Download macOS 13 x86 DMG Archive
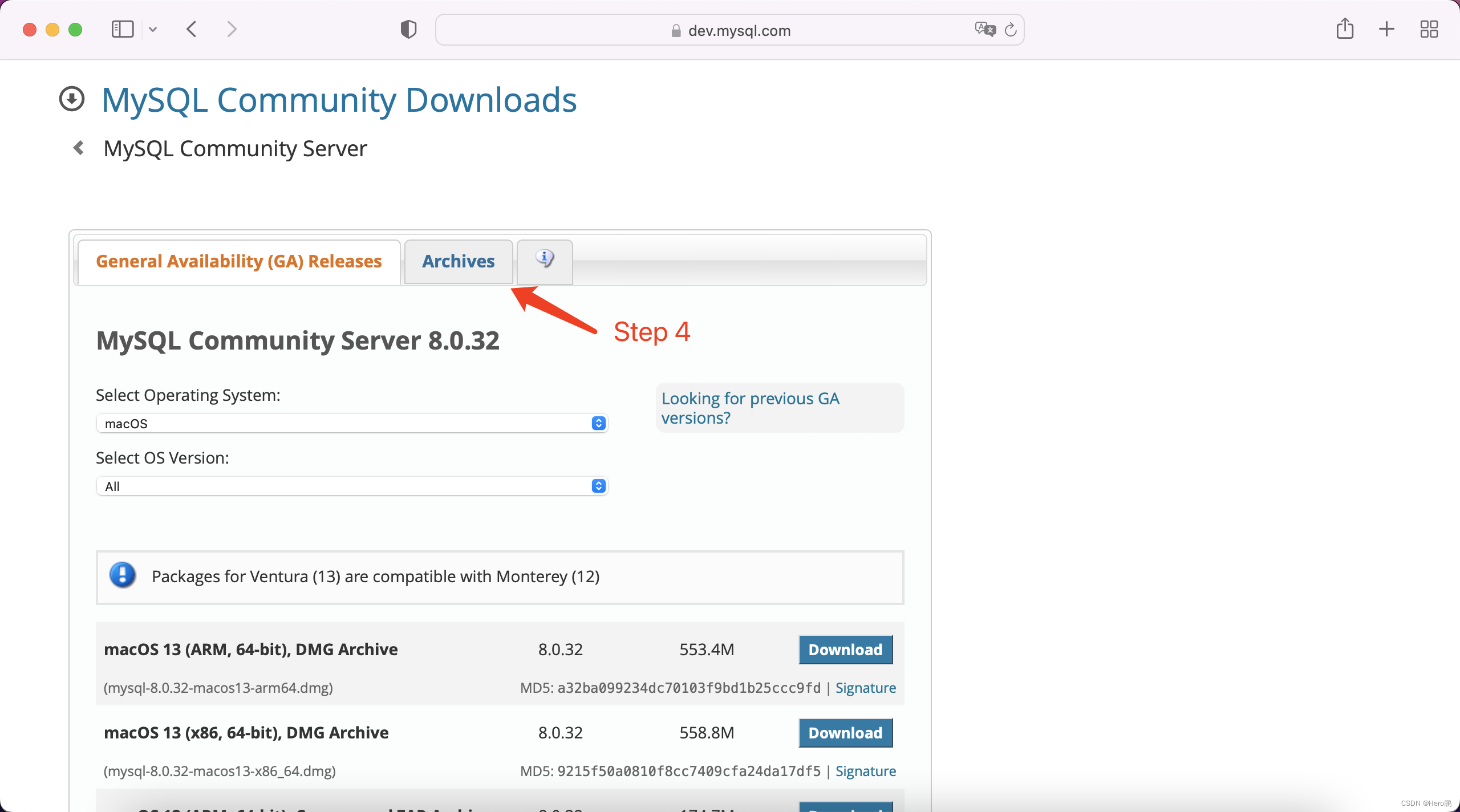This screenshot has width=1460, height=812. pyautogui.click(x=846, y=733)
